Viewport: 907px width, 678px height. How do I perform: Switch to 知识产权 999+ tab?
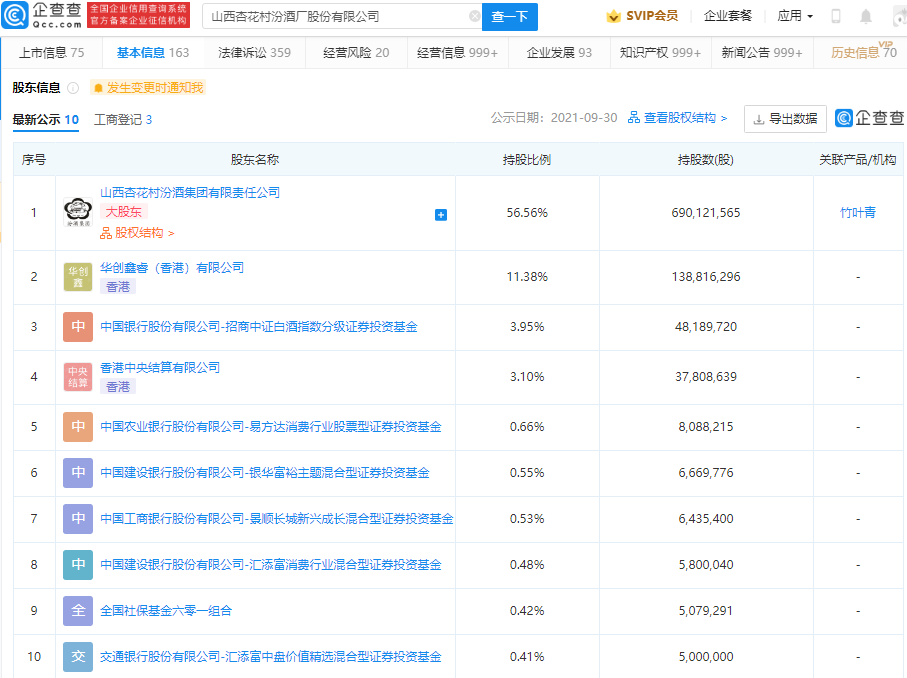661,53
